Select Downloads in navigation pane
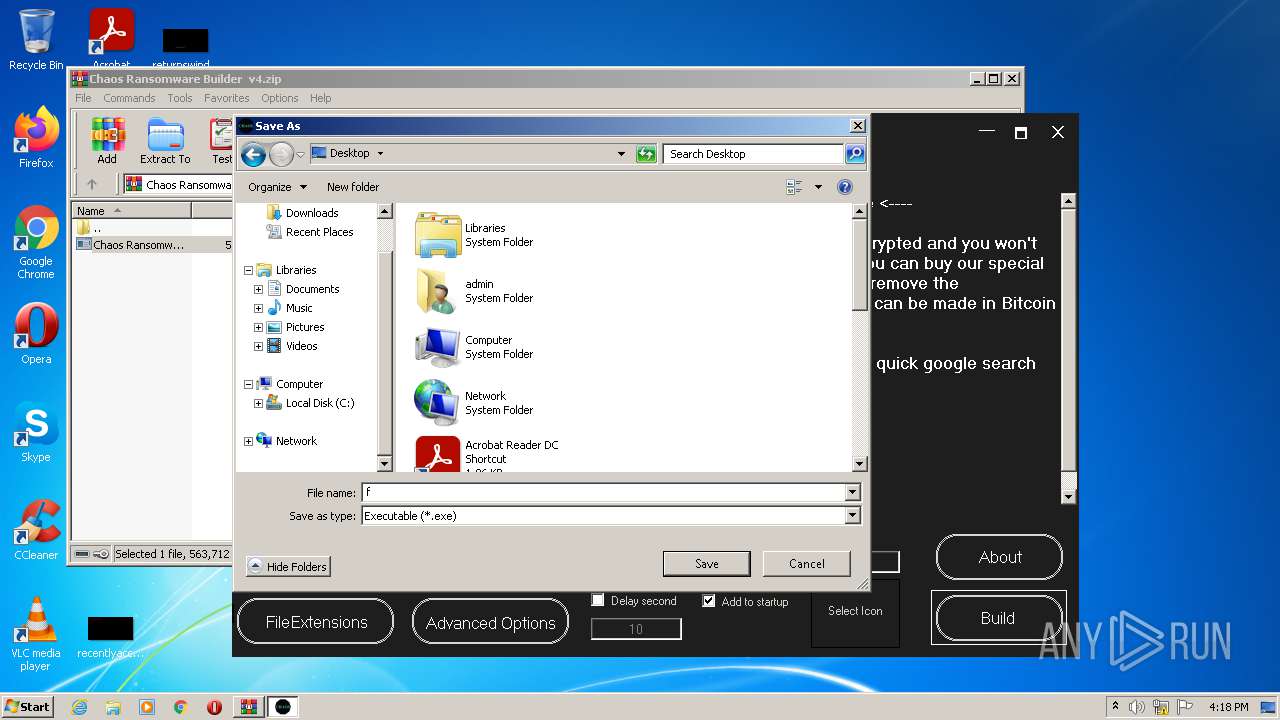1280x720 pixels. (301, 213)
